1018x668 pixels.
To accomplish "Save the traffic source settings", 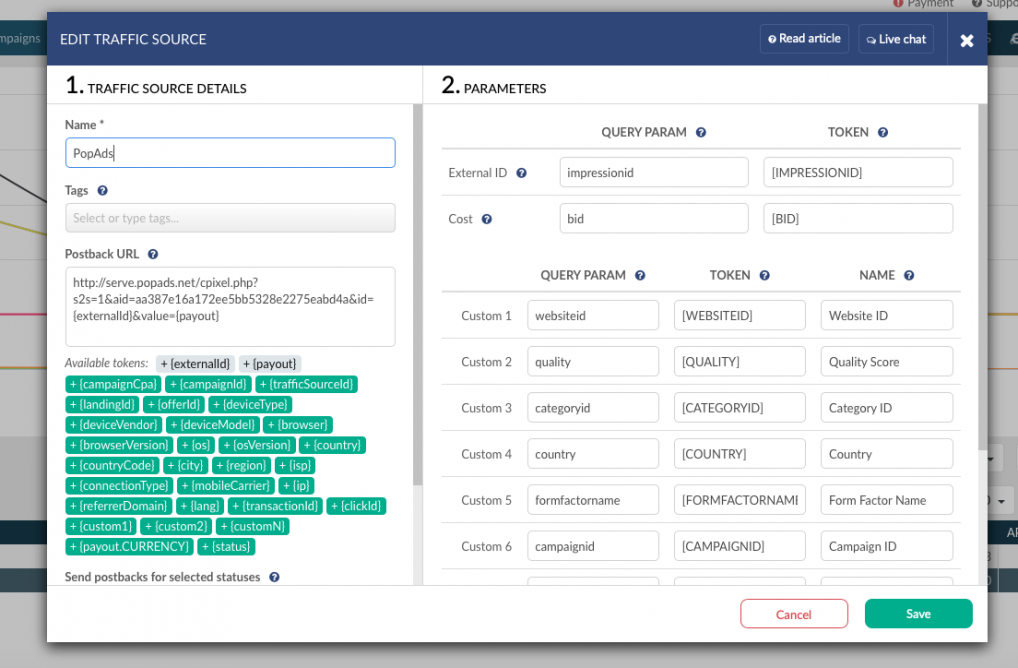I will (918, 614).
